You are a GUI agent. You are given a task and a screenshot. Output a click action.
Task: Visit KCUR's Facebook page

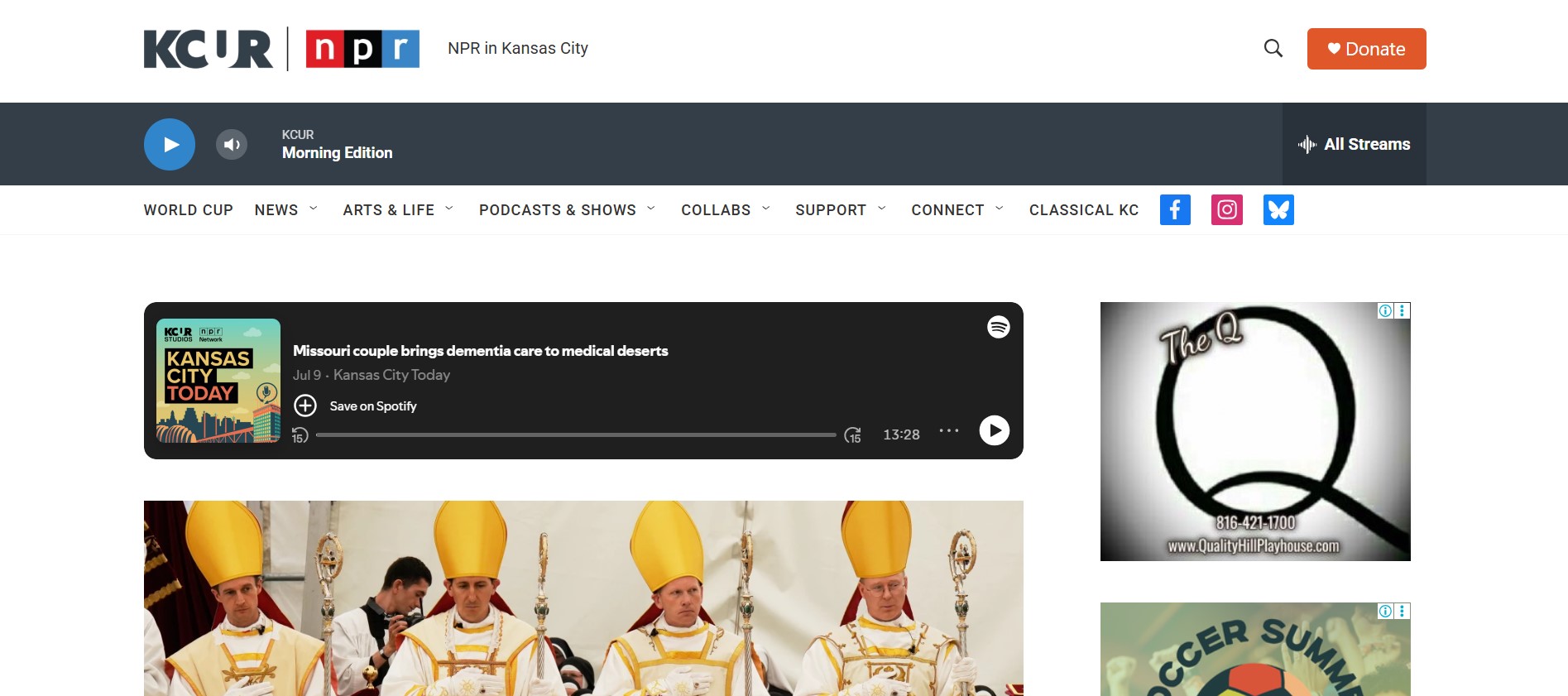point(1175,209)
